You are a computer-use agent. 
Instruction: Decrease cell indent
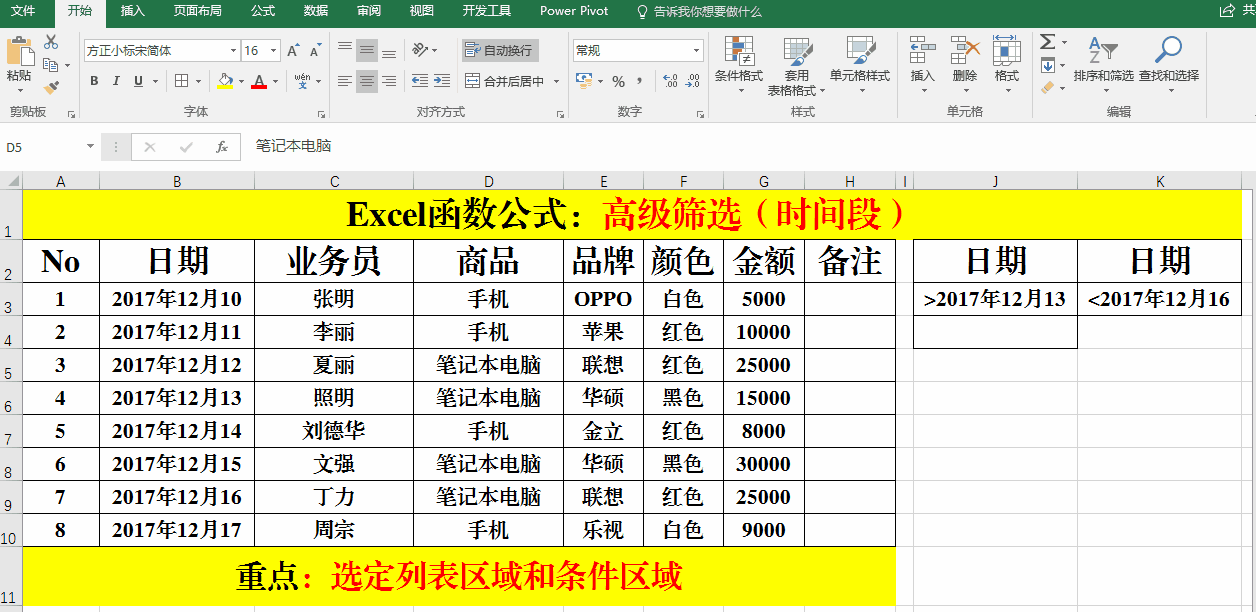click(x=420, y=81)
